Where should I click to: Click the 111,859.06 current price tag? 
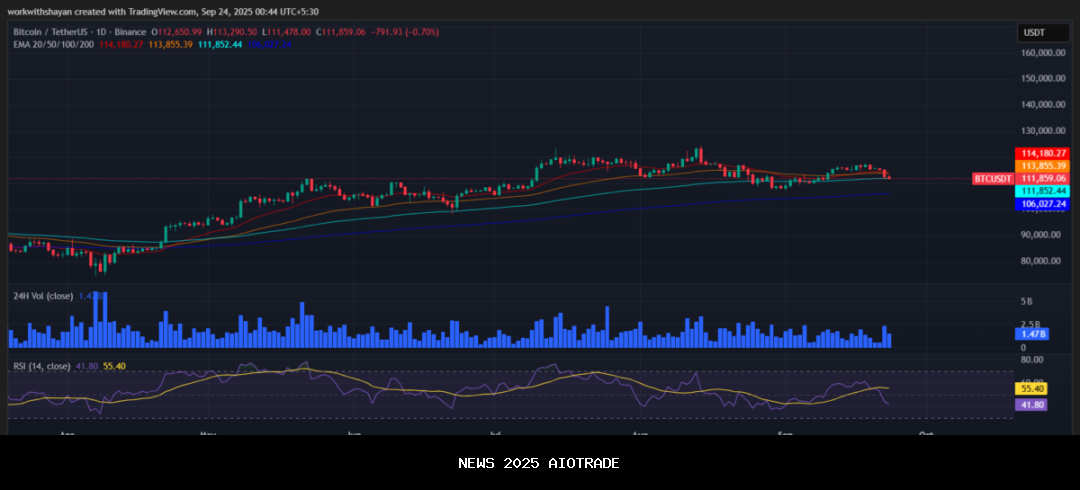(x=1042, y=178)
